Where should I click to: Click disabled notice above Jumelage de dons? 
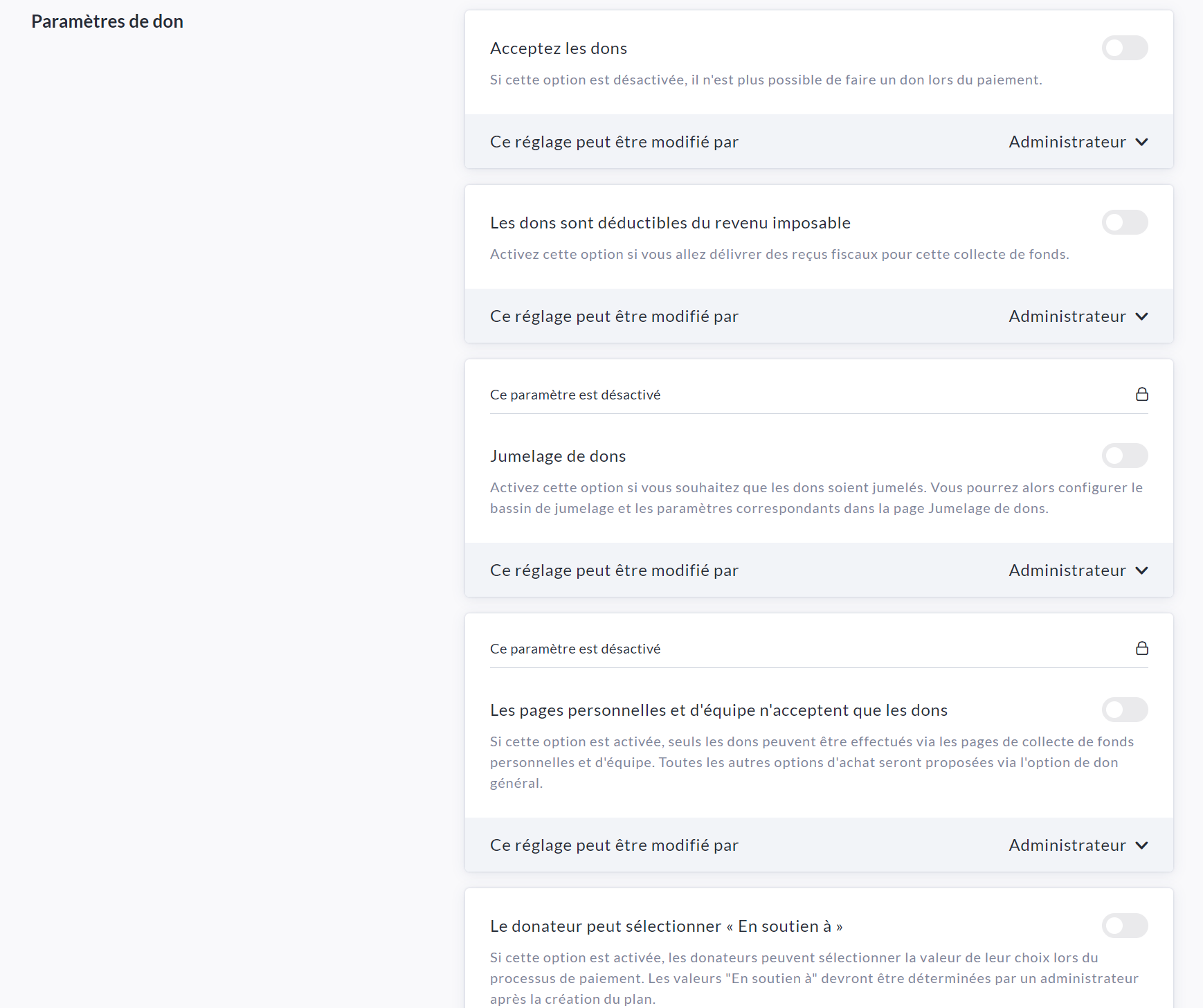click(x=575, y=395)
